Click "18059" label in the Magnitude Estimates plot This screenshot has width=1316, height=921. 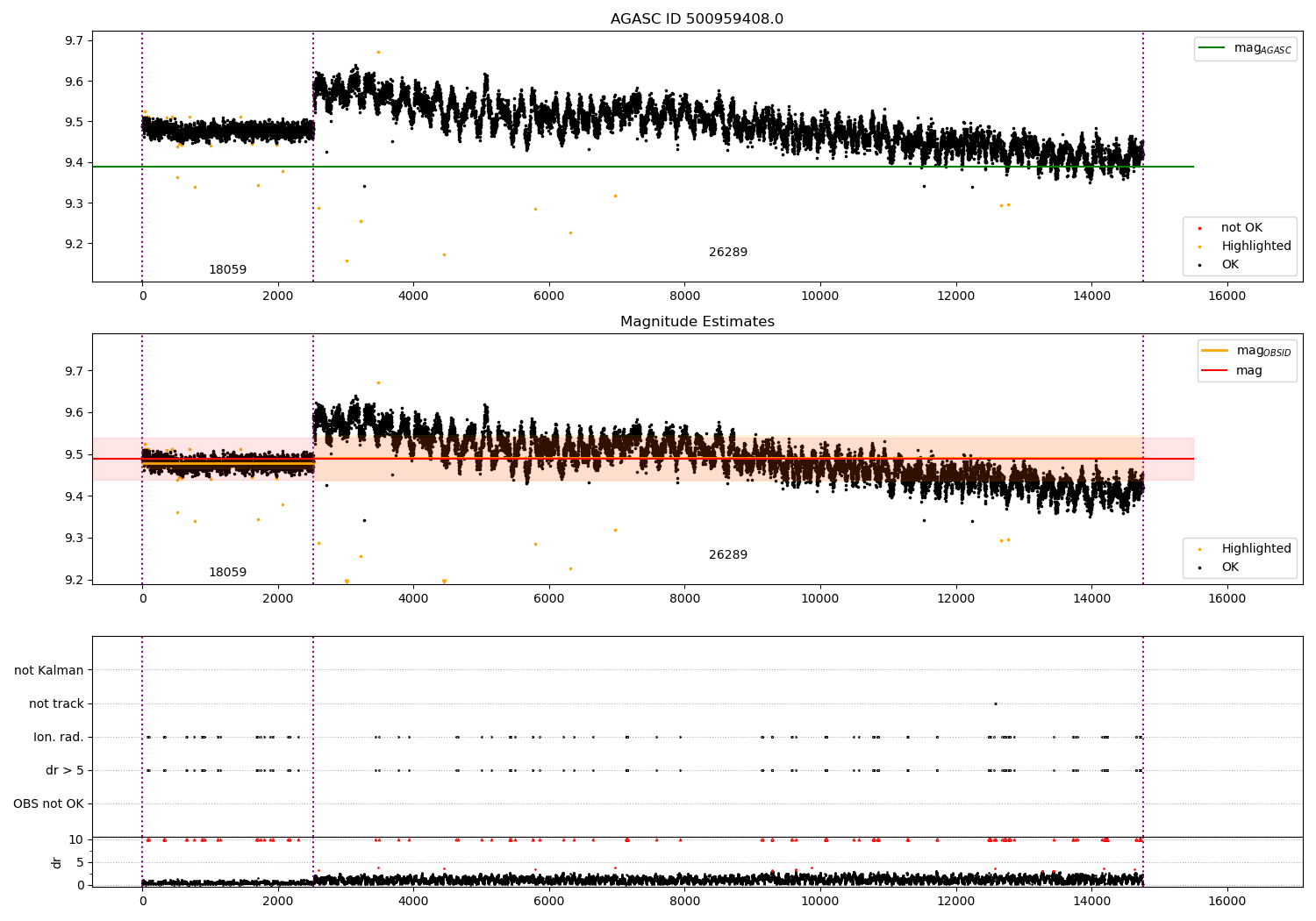(227, 573)
